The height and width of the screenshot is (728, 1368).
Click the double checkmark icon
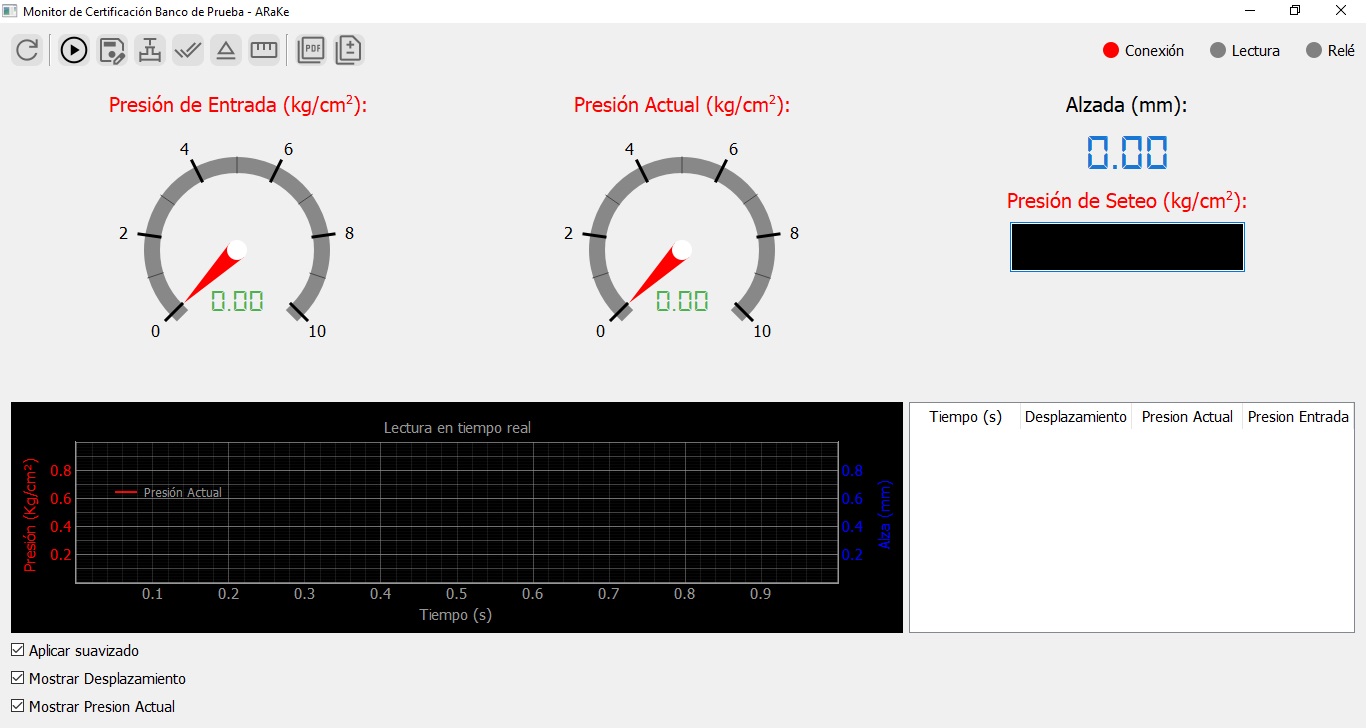[x=188, y=49]
